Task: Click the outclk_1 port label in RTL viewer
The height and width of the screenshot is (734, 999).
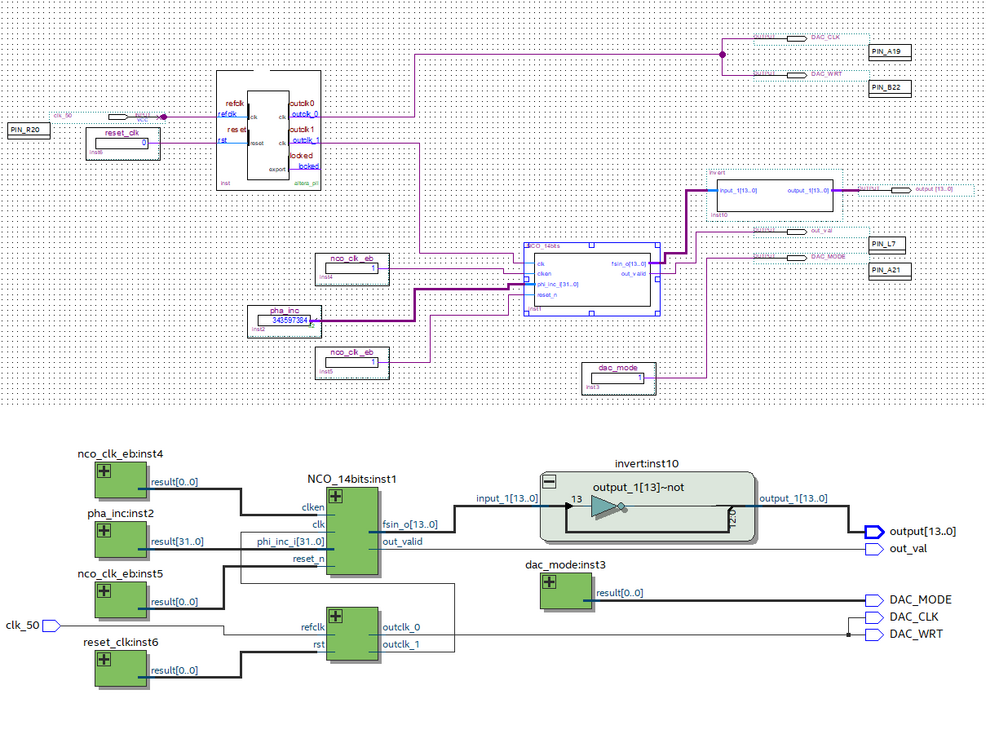Action: point(401,645)
